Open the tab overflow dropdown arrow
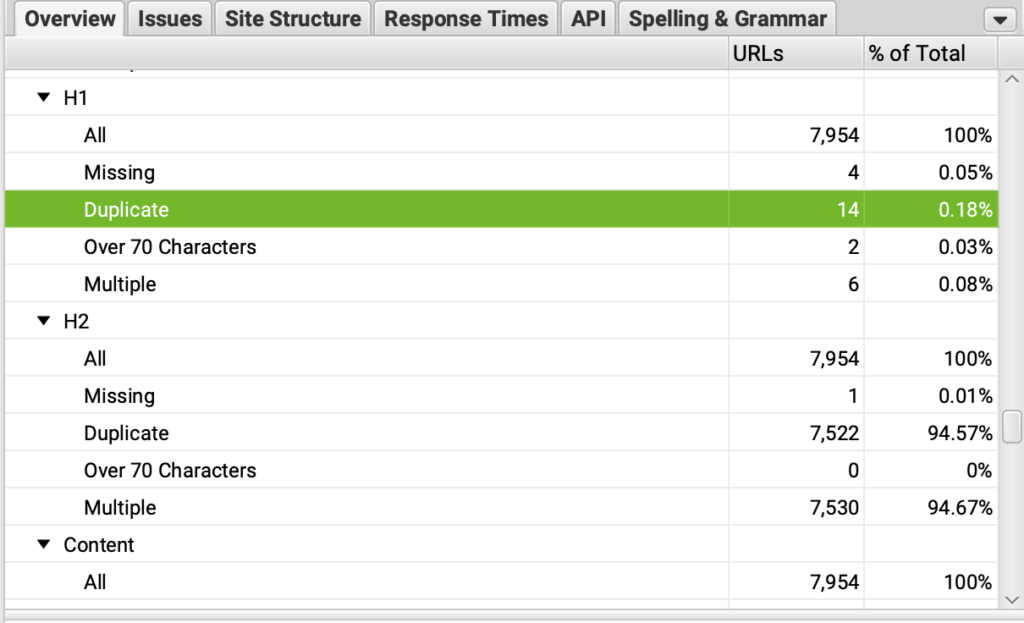The image size is (1024, 623). point(999,19)
